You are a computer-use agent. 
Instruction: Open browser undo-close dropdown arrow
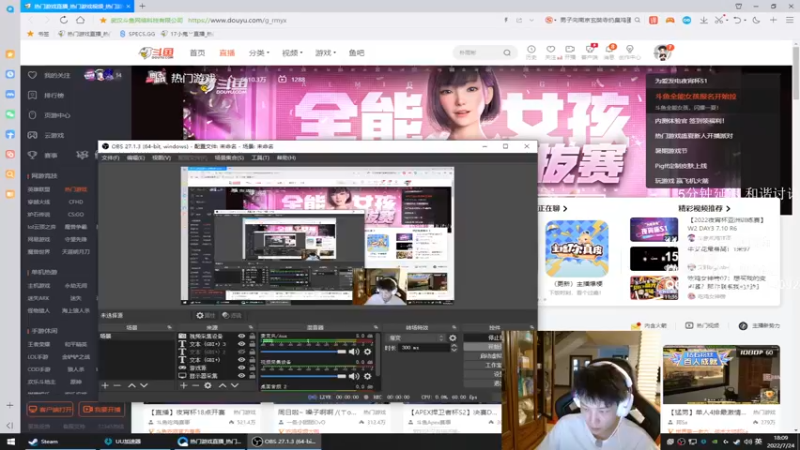[x=745, y=20]
